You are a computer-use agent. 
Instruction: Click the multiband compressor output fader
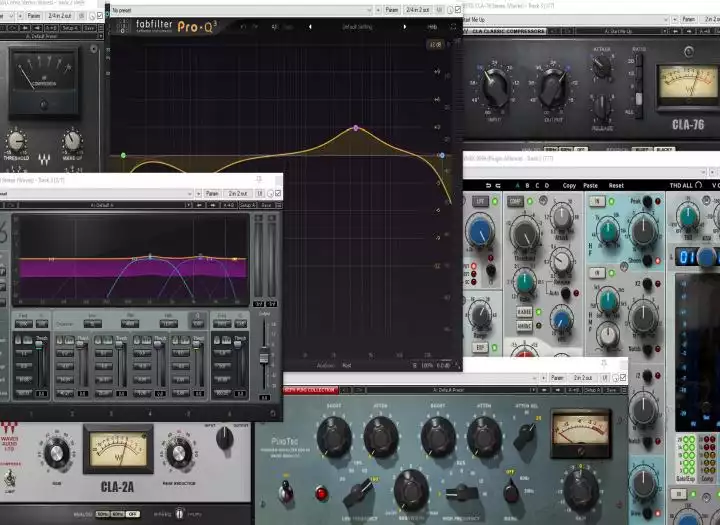[x=264, y=356]
